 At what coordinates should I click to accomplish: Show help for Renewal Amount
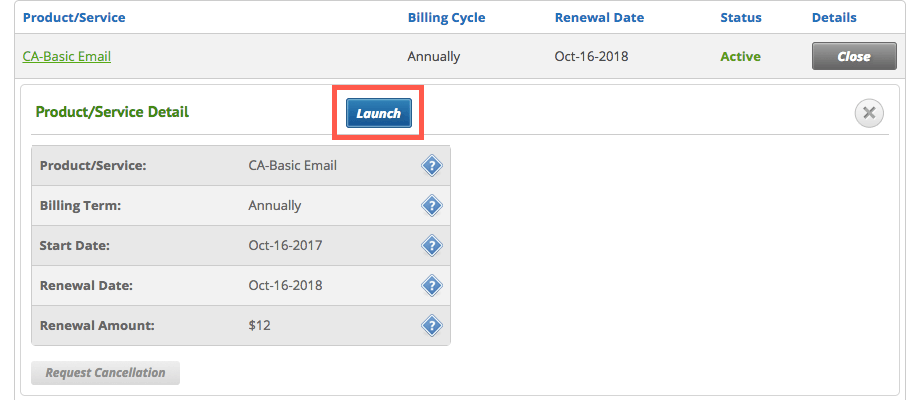(432, 326)
